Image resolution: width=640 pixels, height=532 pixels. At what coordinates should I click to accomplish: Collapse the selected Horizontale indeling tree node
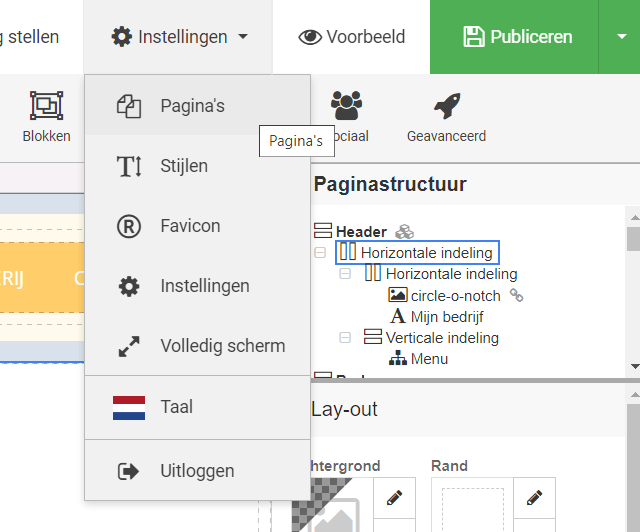pyautogui.click(x=320, y=253)
